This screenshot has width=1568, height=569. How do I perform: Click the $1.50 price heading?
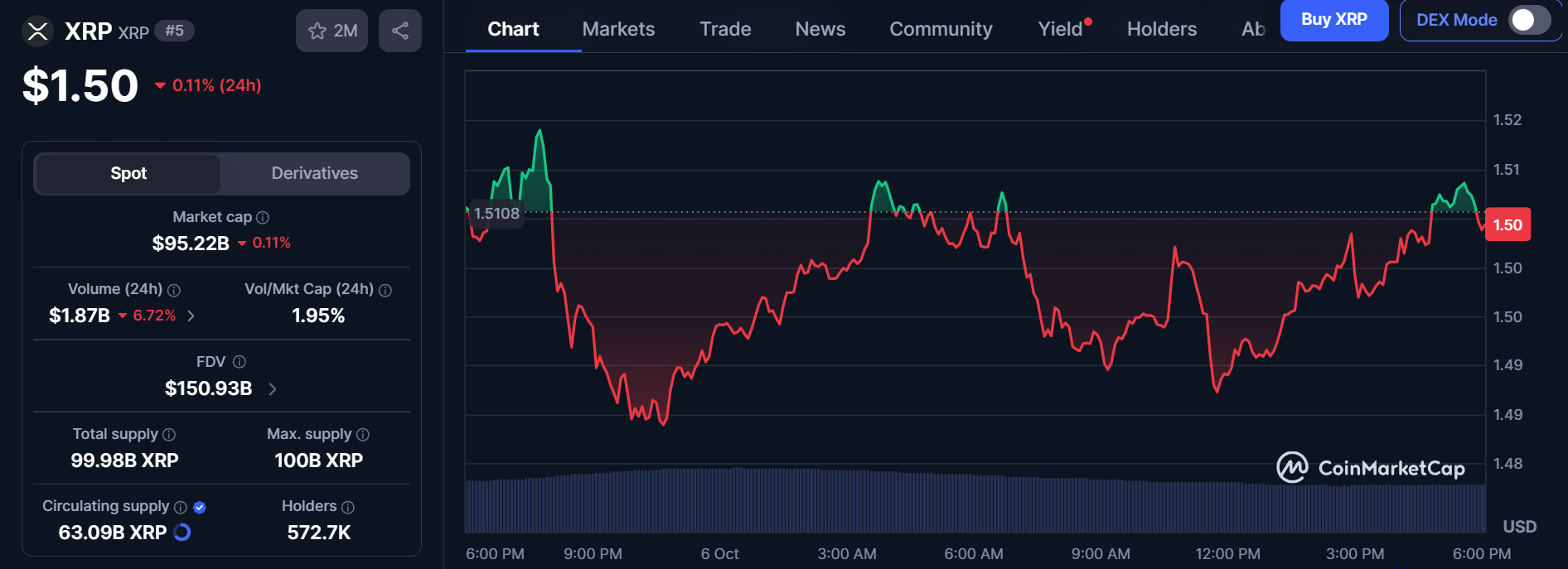[80, 85]
